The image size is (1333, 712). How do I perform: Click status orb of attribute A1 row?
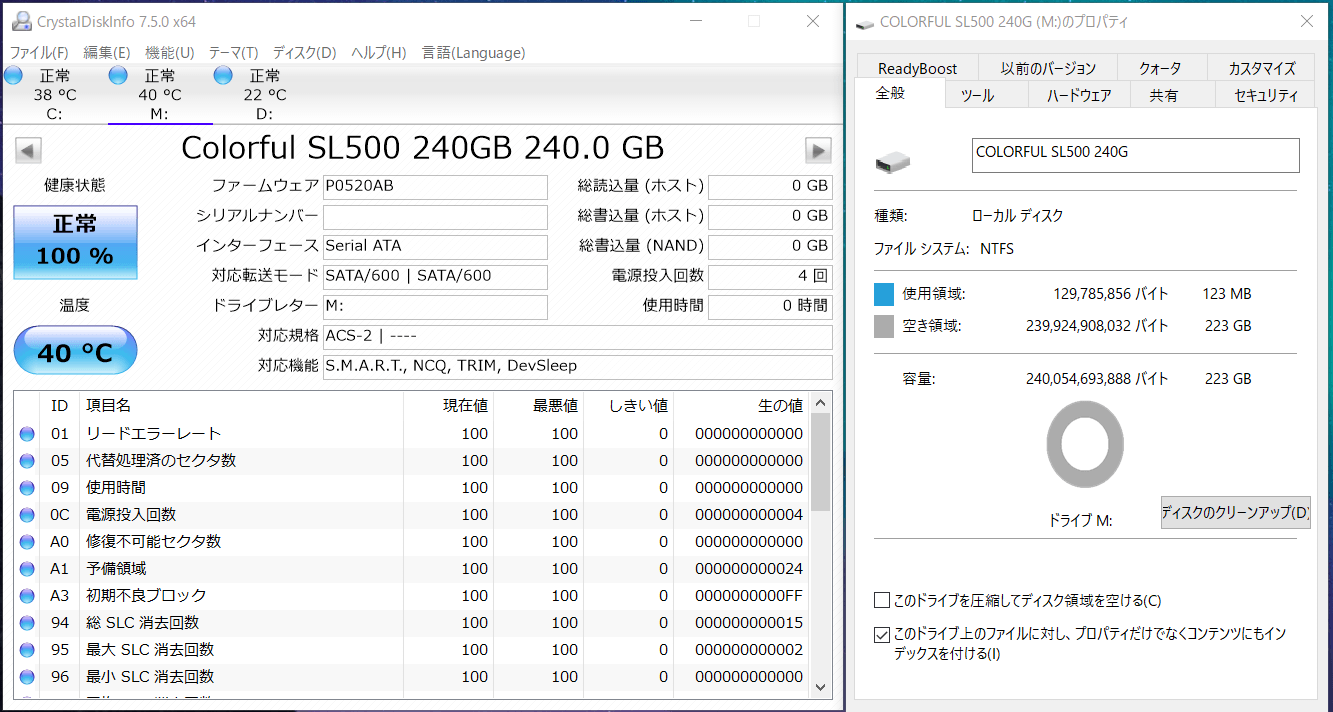27,569
